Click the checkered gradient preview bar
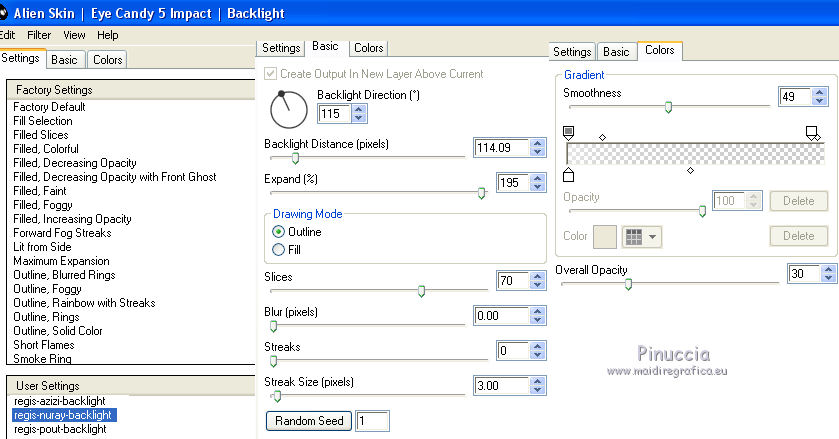 (696, 154)
